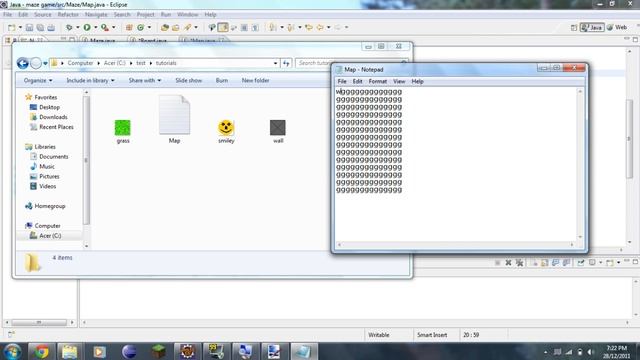
Task: Open Notepad Help menu
Action: (417, 82)
